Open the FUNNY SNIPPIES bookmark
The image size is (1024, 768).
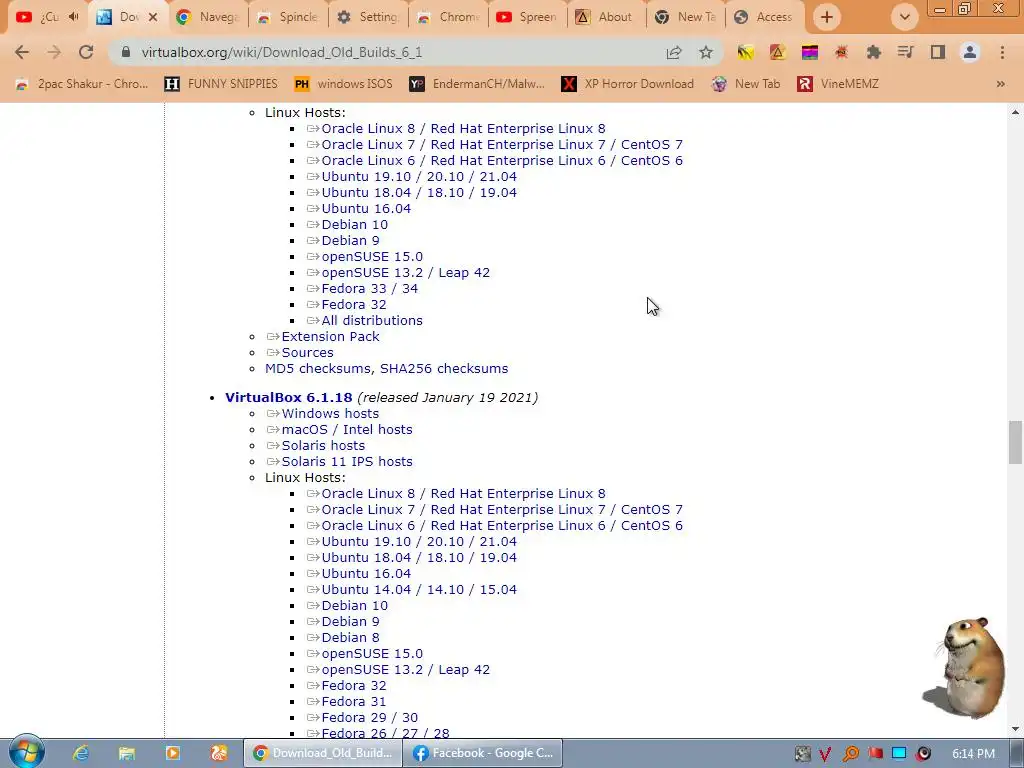pos(221,84)
